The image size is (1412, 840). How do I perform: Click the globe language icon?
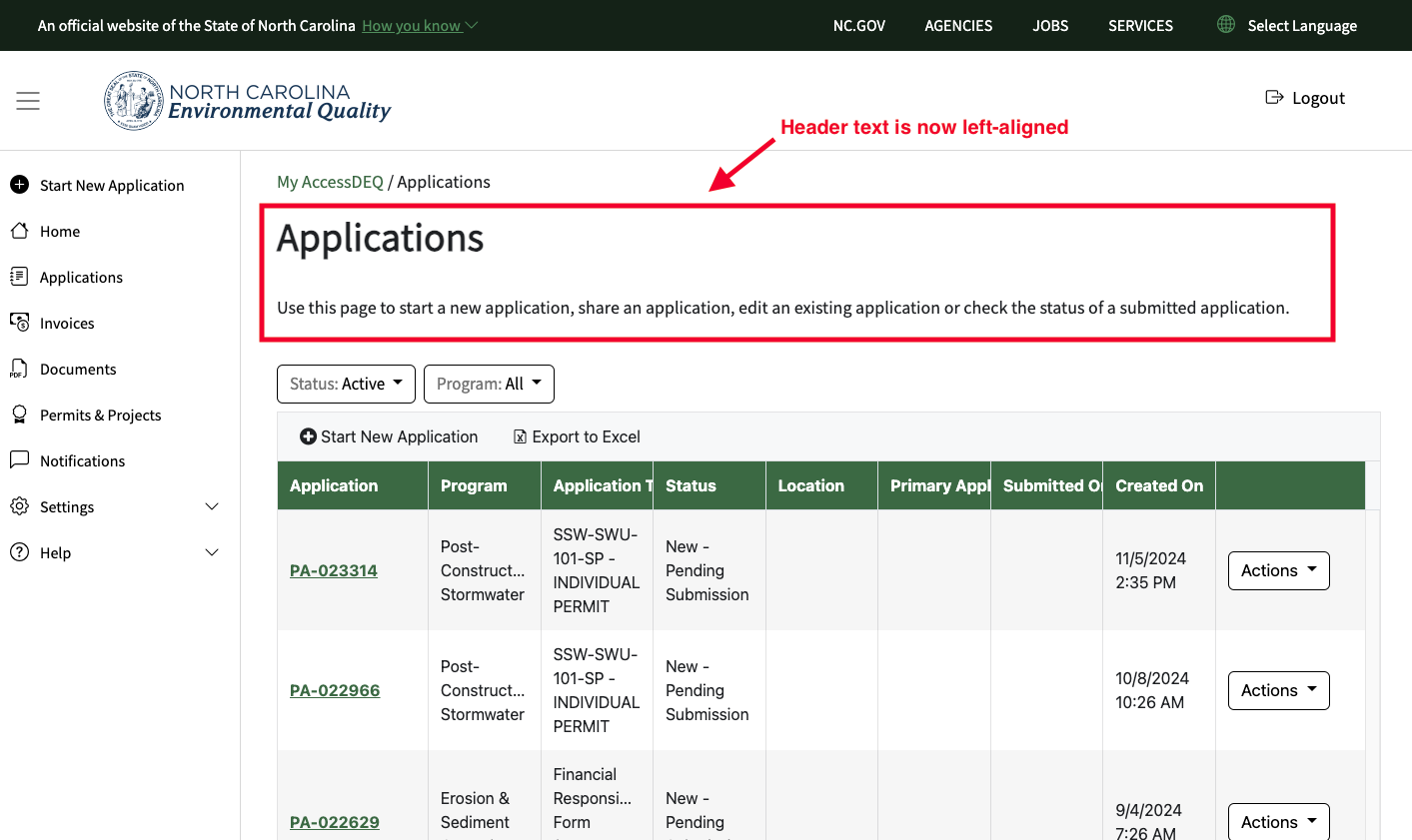[1226, 24]
